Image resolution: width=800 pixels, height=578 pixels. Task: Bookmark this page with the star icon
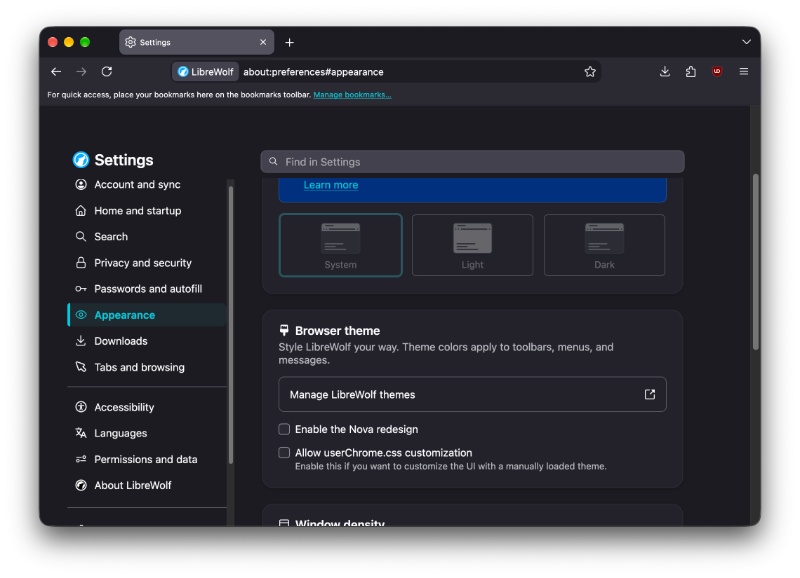tap(590, 72)
